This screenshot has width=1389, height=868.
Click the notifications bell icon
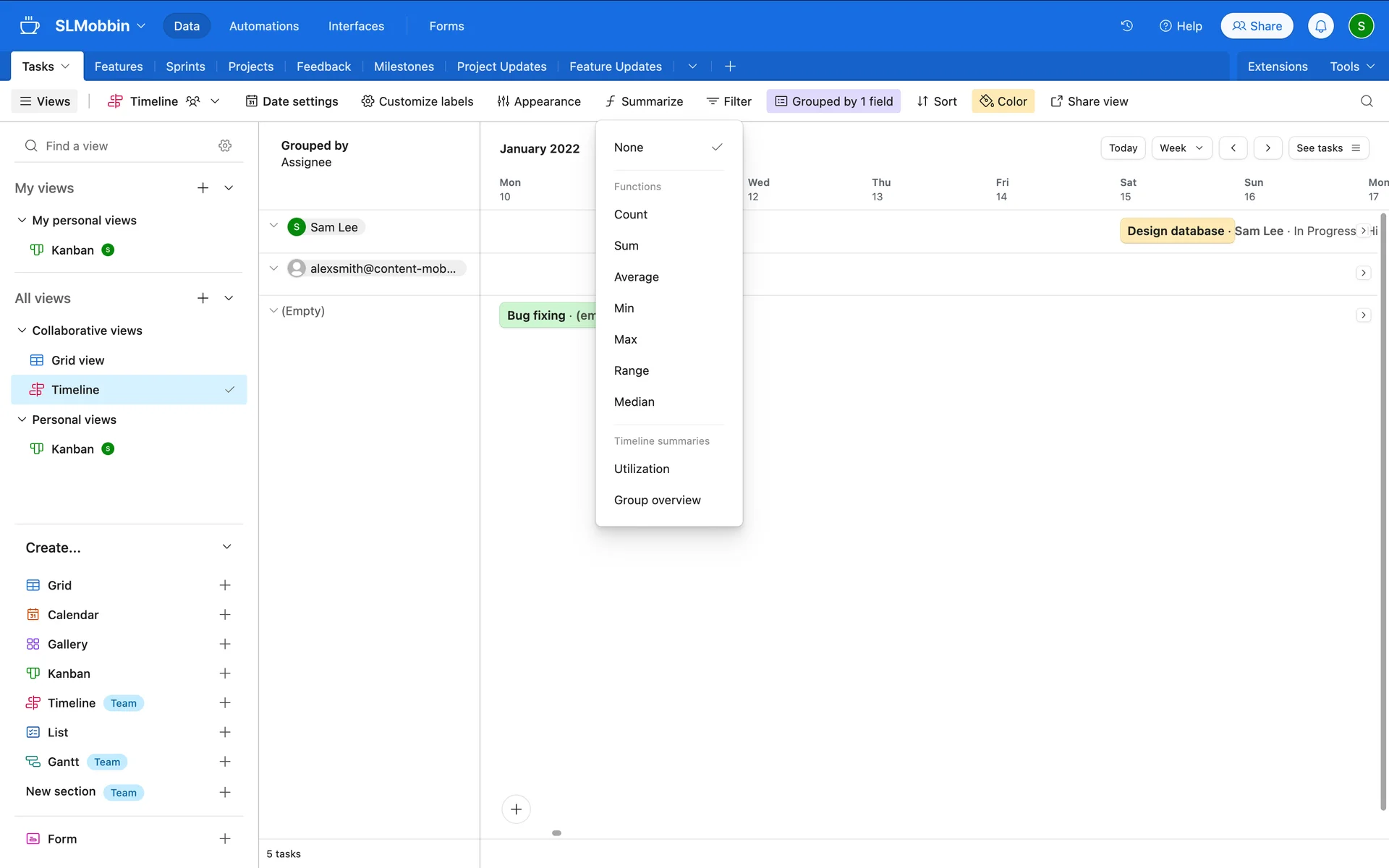point(1320,26)
